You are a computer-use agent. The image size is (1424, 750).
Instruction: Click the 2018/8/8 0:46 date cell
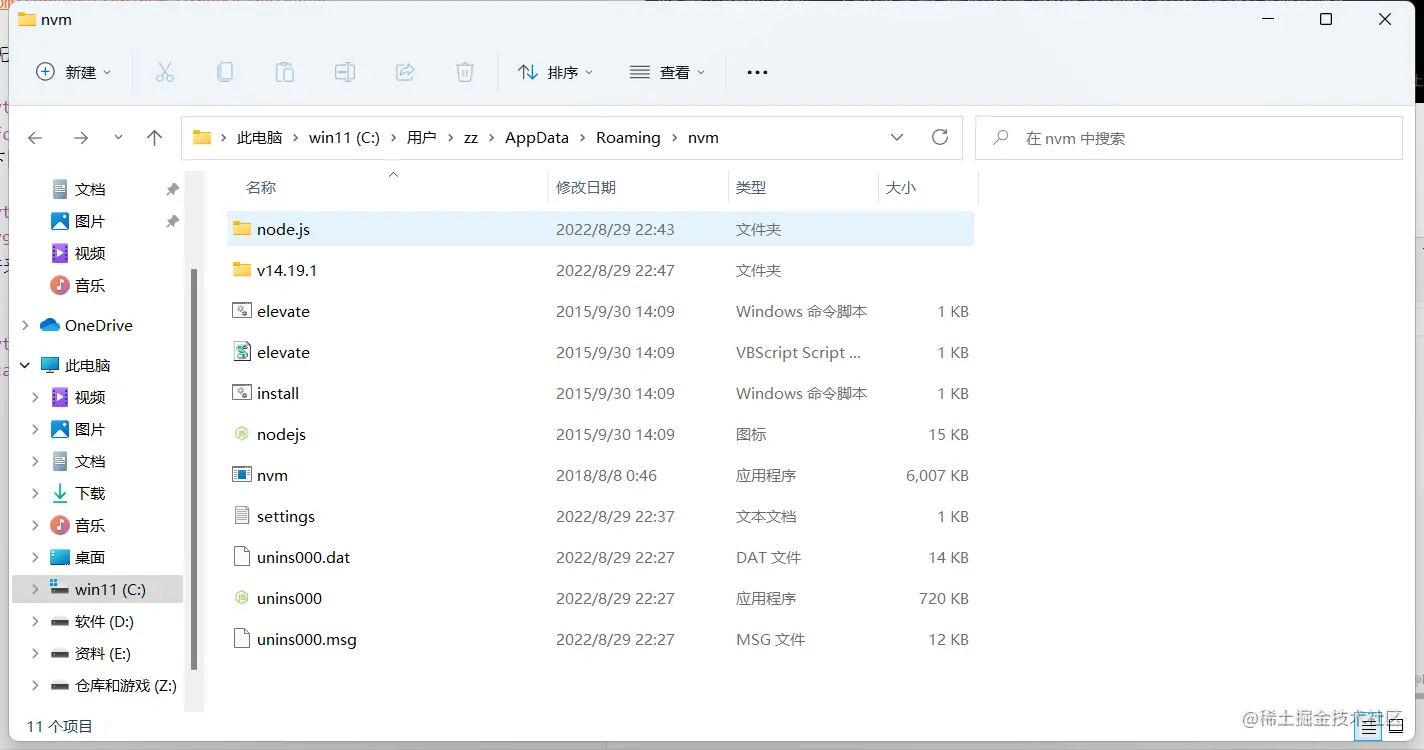(607, 475)
